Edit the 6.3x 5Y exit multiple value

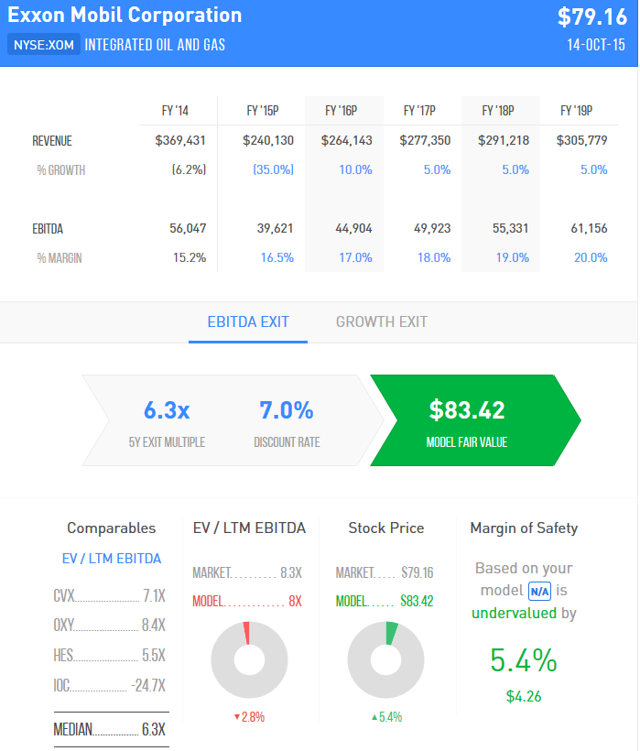(x=167, y=410)
